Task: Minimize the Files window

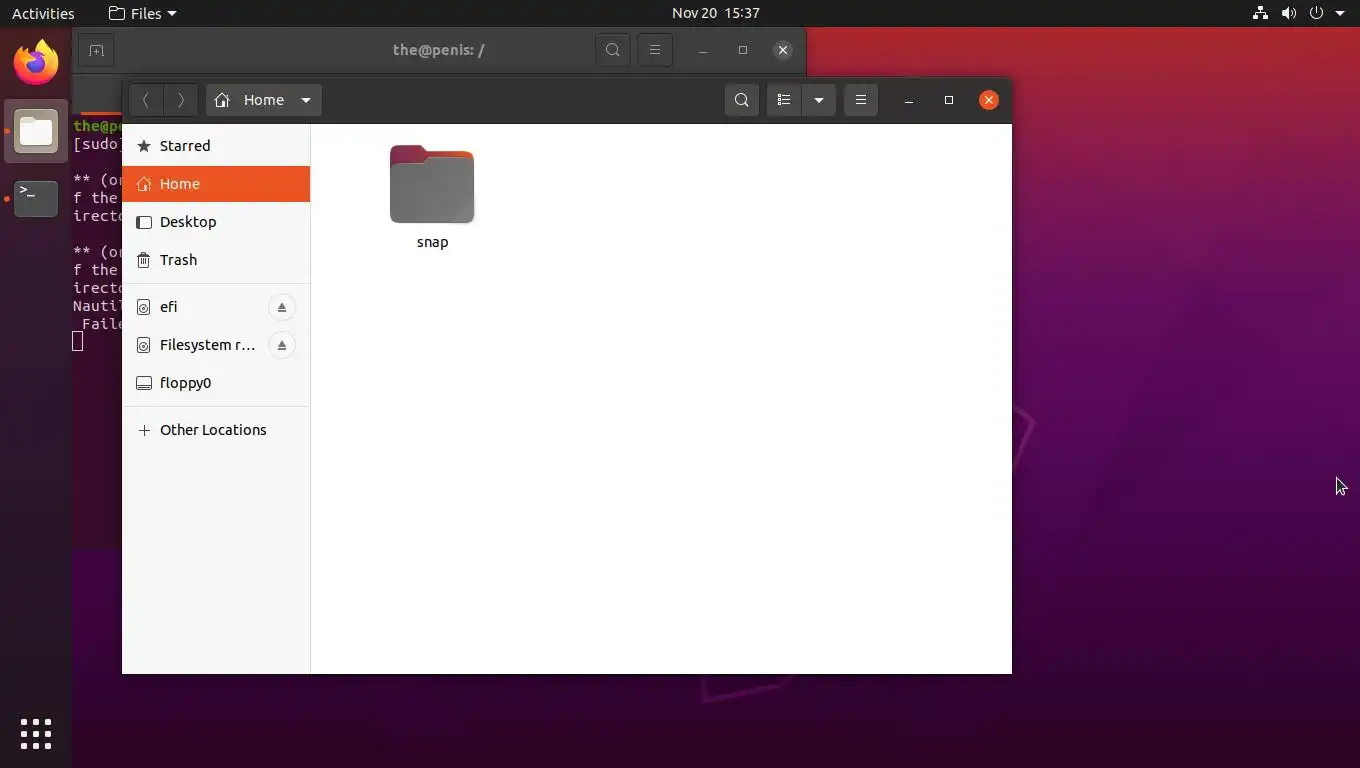Action: [909, 100]
